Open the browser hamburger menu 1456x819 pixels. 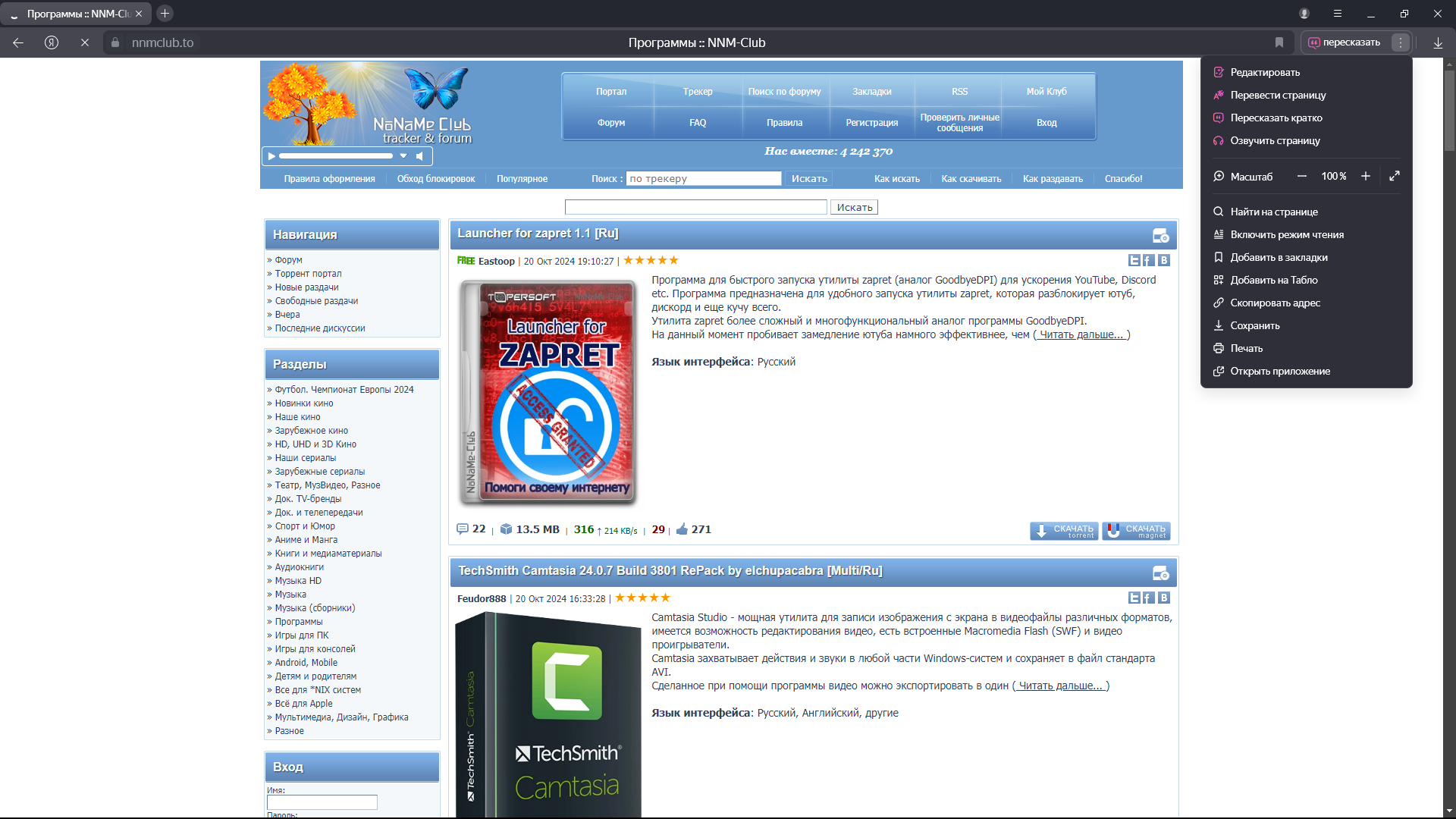pos(1338,14)
